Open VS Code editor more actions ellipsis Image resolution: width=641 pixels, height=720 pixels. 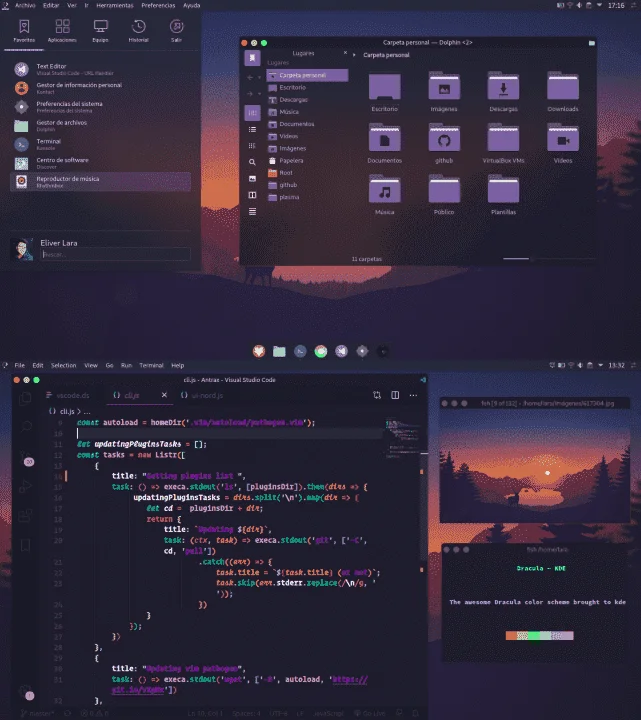413,395
